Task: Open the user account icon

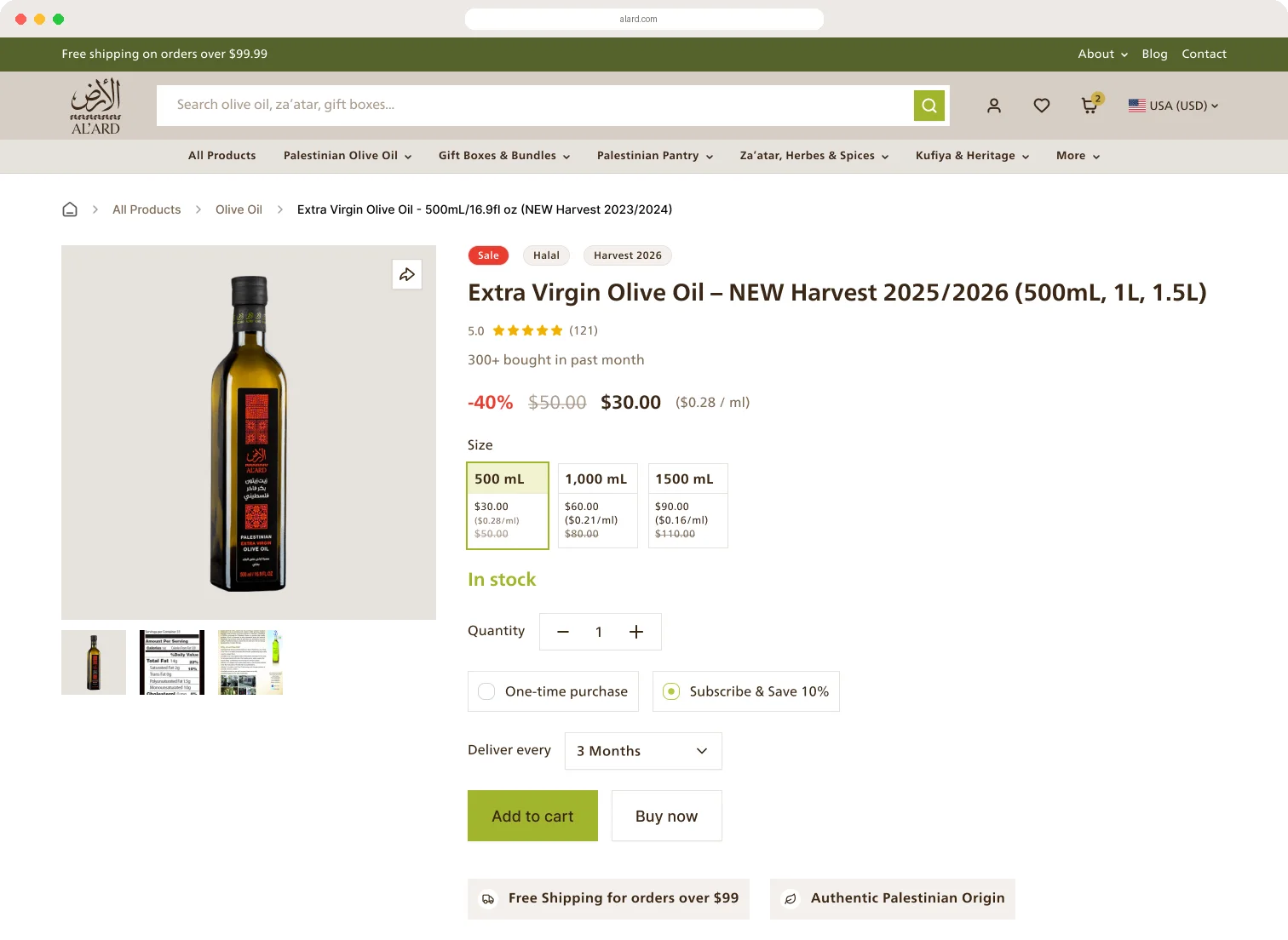Action: 994,106
